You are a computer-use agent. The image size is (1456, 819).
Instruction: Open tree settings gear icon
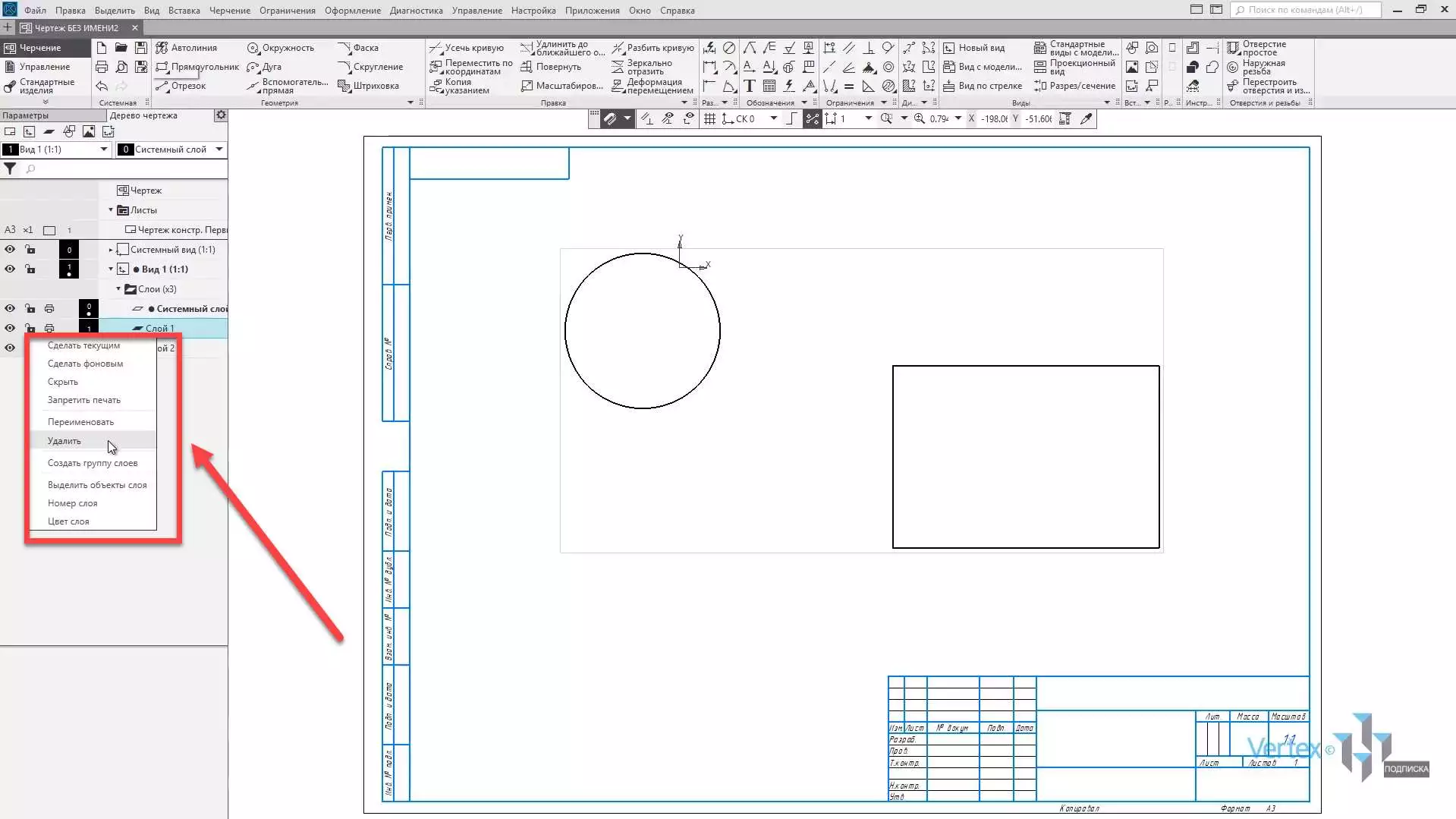click(221, 115)
